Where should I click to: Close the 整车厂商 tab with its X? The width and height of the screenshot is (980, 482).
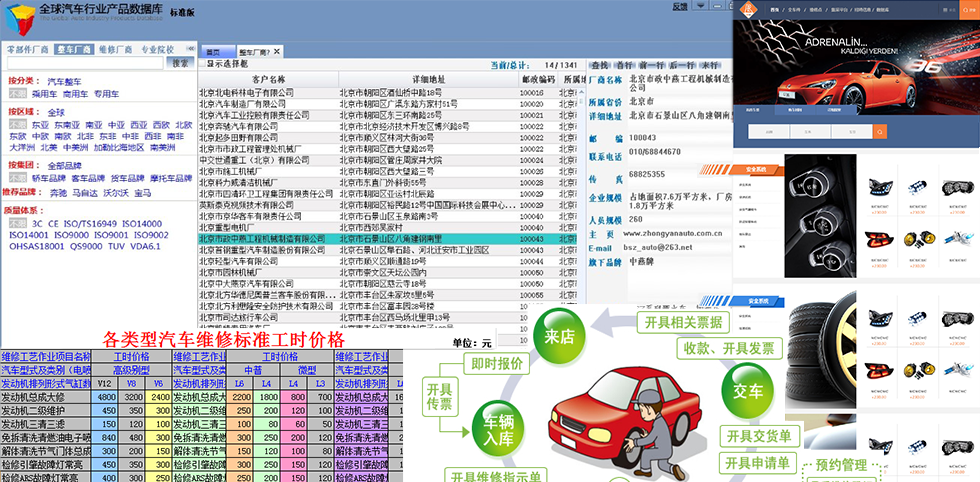pos(276,51)
